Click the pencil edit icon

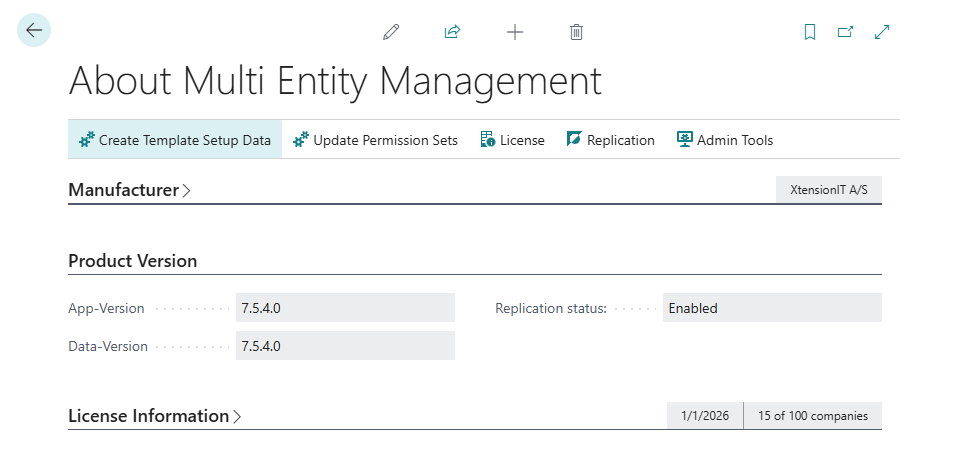(x=391, y=32)
